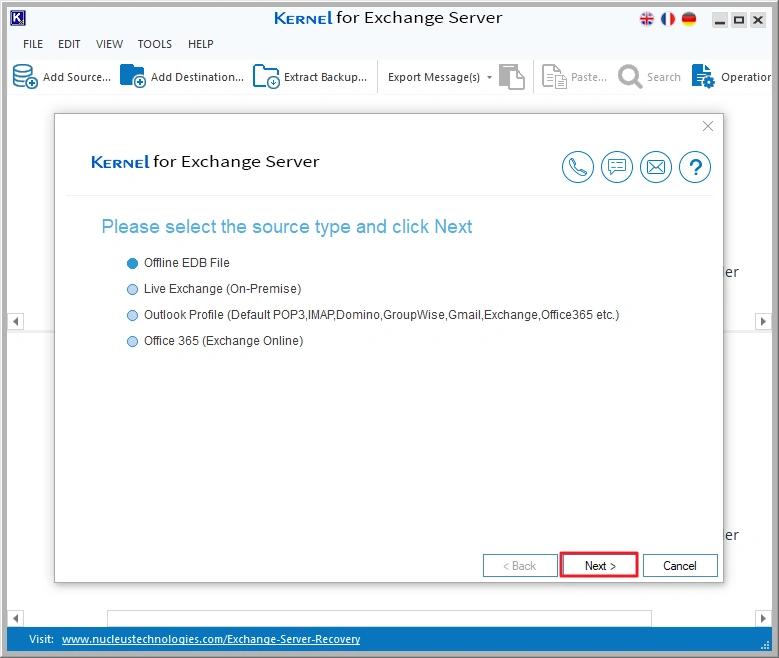Open the EDIT menu
Viewport: 779px width, 658px height.
(69, 44)
